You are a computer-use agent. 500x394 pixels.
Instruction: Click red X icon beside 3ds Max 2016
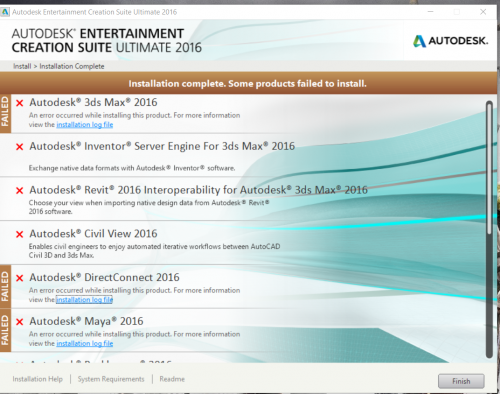point(20,103)
